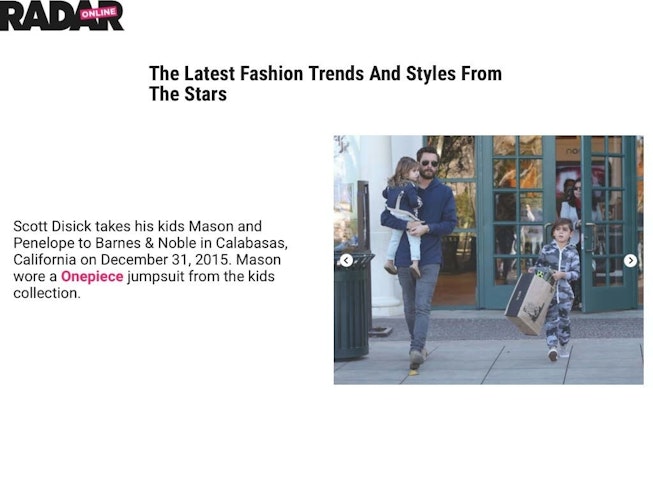Click the Scott Disick photo slide
653x490 pixels.
[489, 260]
